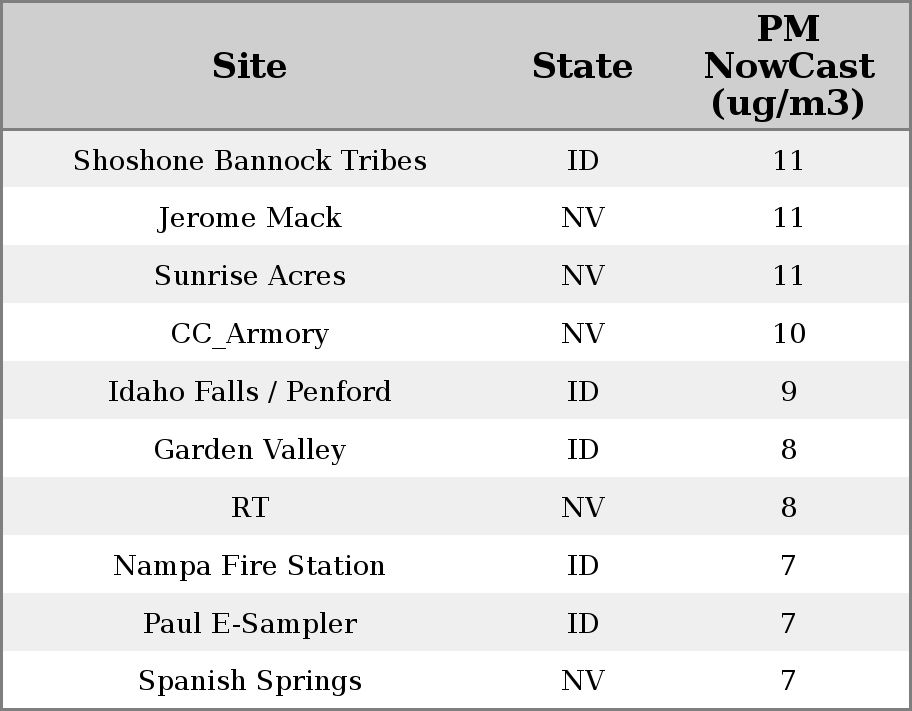Click the NV state for Spanish Springs
Viewport: 912px width, 711px height.
(x=582, y=681)
